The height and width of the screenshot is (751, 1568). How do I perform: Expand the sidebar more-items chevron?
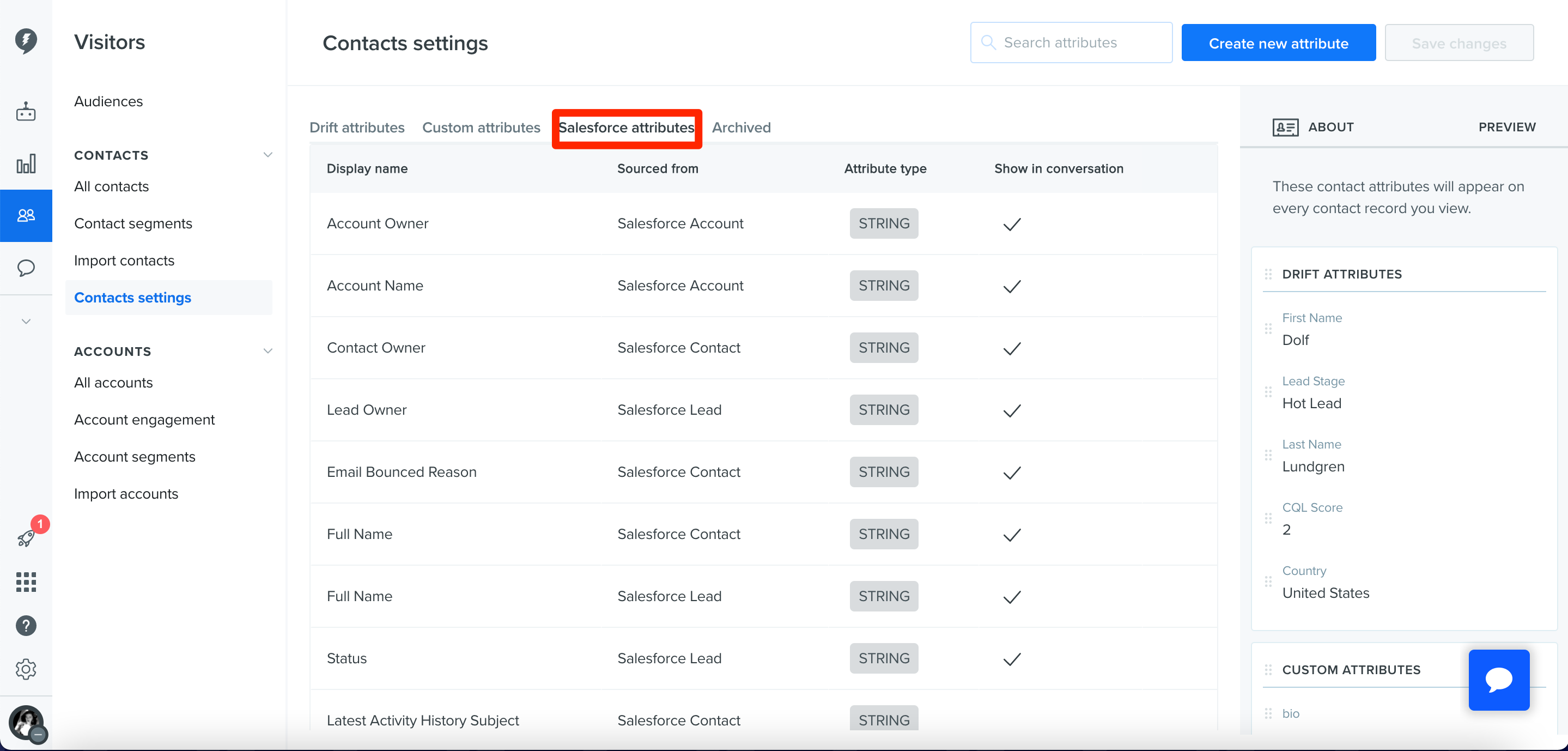point(26,321)
